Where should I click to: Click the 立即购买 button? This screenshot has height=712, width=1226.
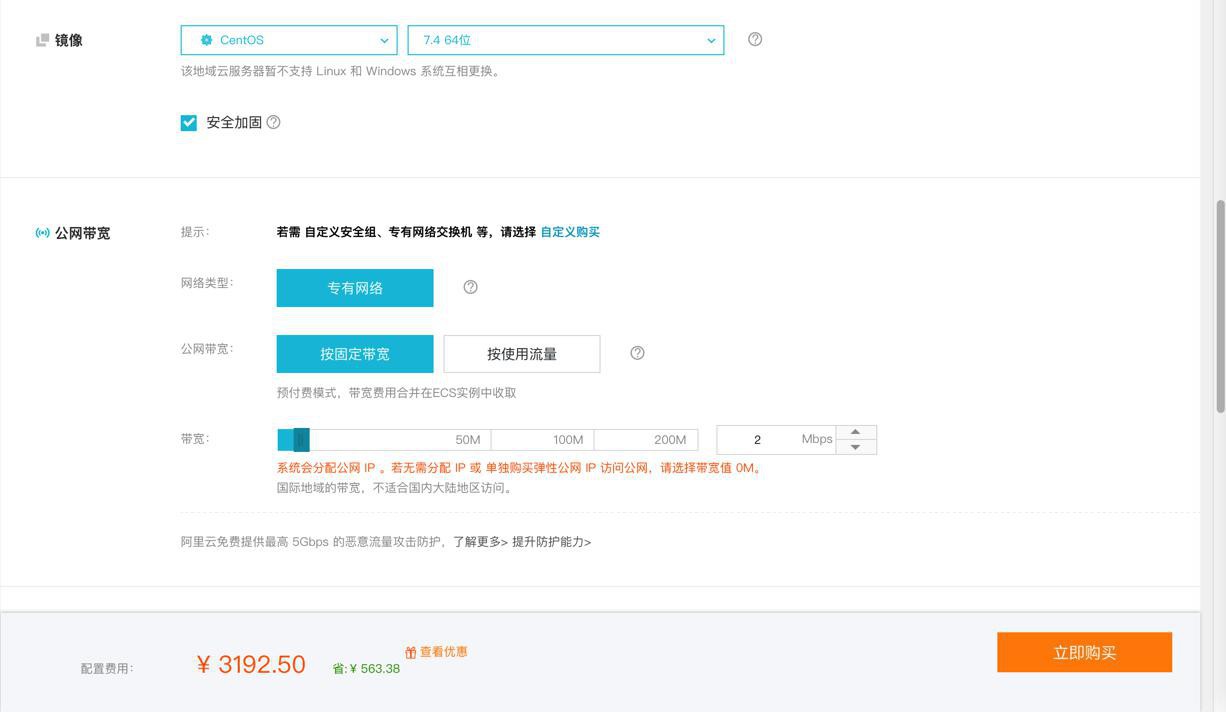click(1084, 652)
